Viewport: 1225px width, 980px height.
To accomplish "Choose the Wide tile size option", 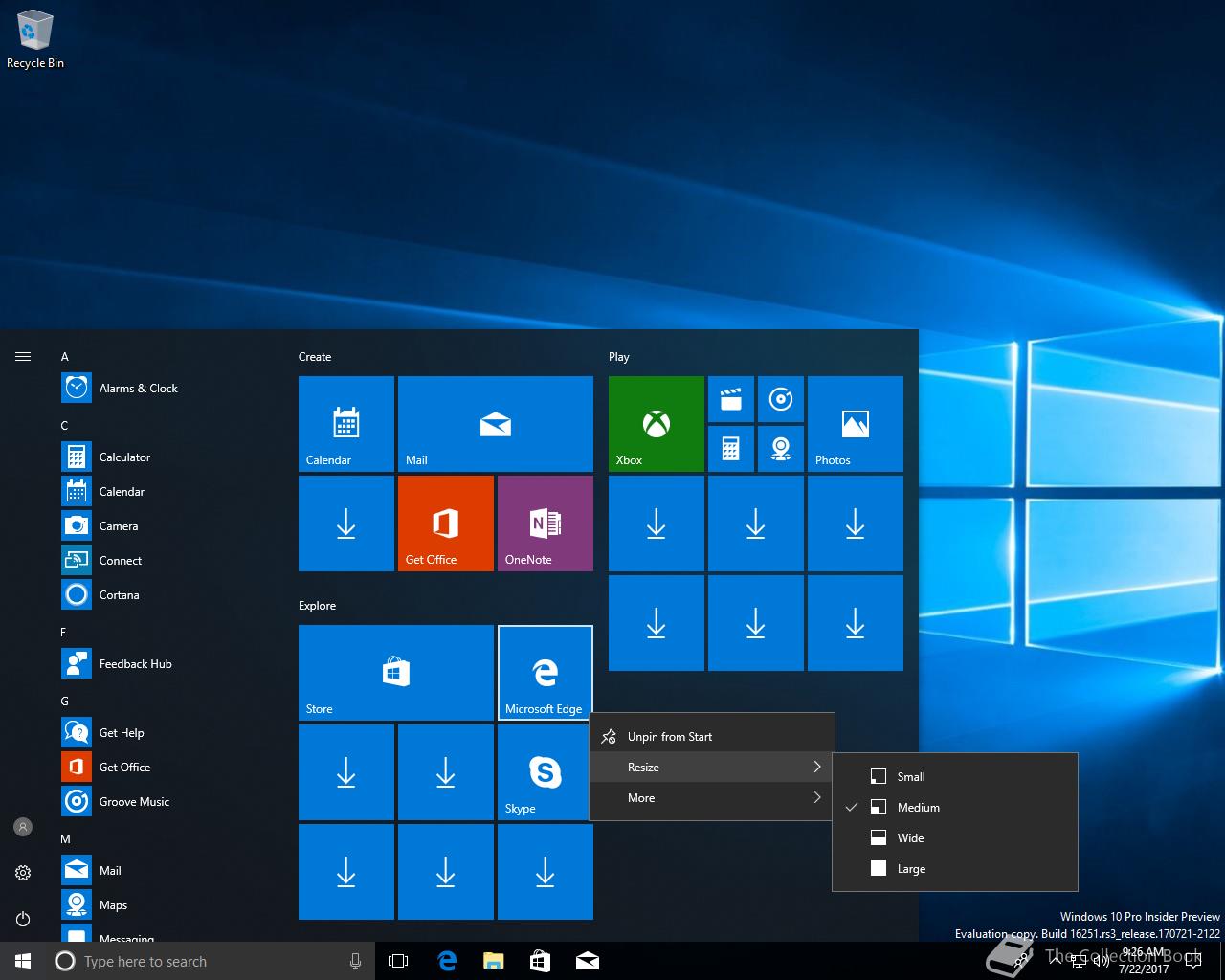I will pos(910,838).
